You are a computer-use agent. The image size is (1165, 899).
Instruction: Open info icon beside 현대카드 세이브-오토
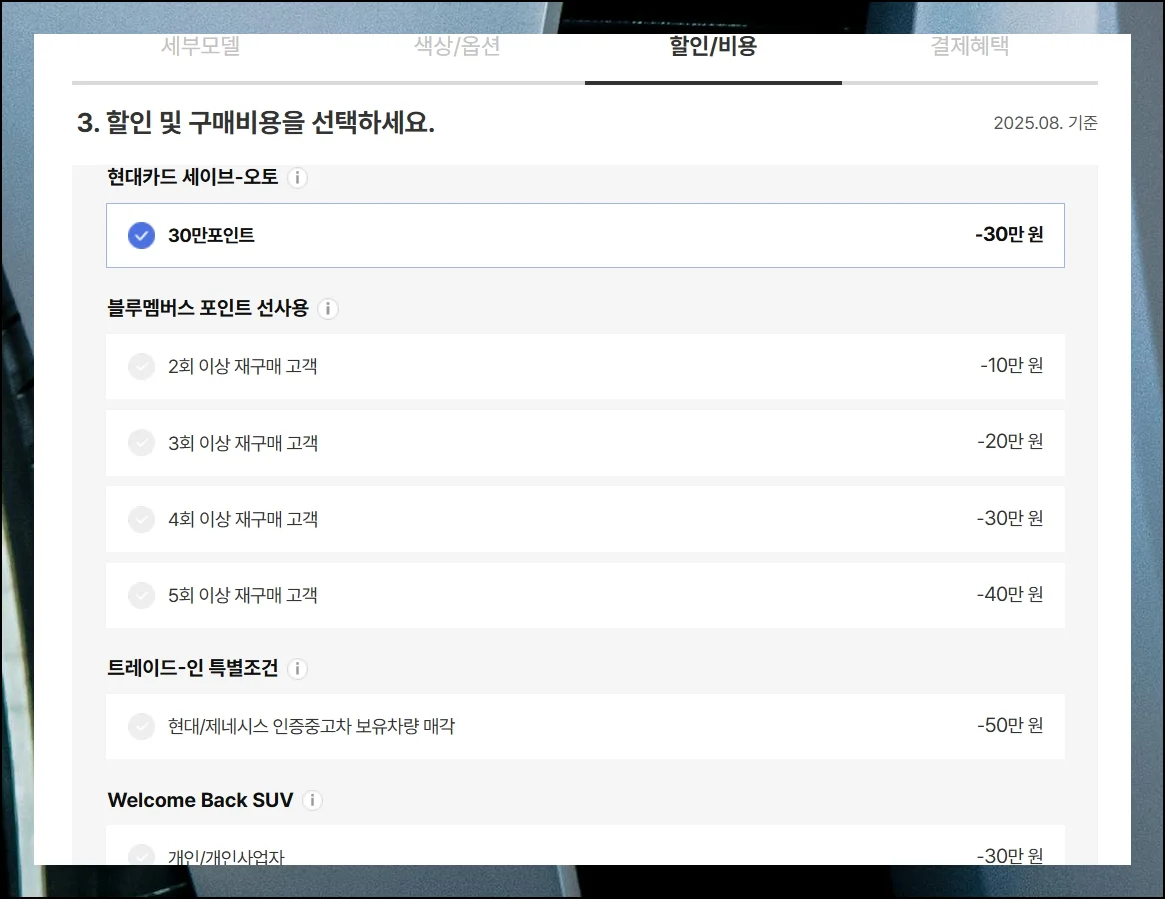297,178
